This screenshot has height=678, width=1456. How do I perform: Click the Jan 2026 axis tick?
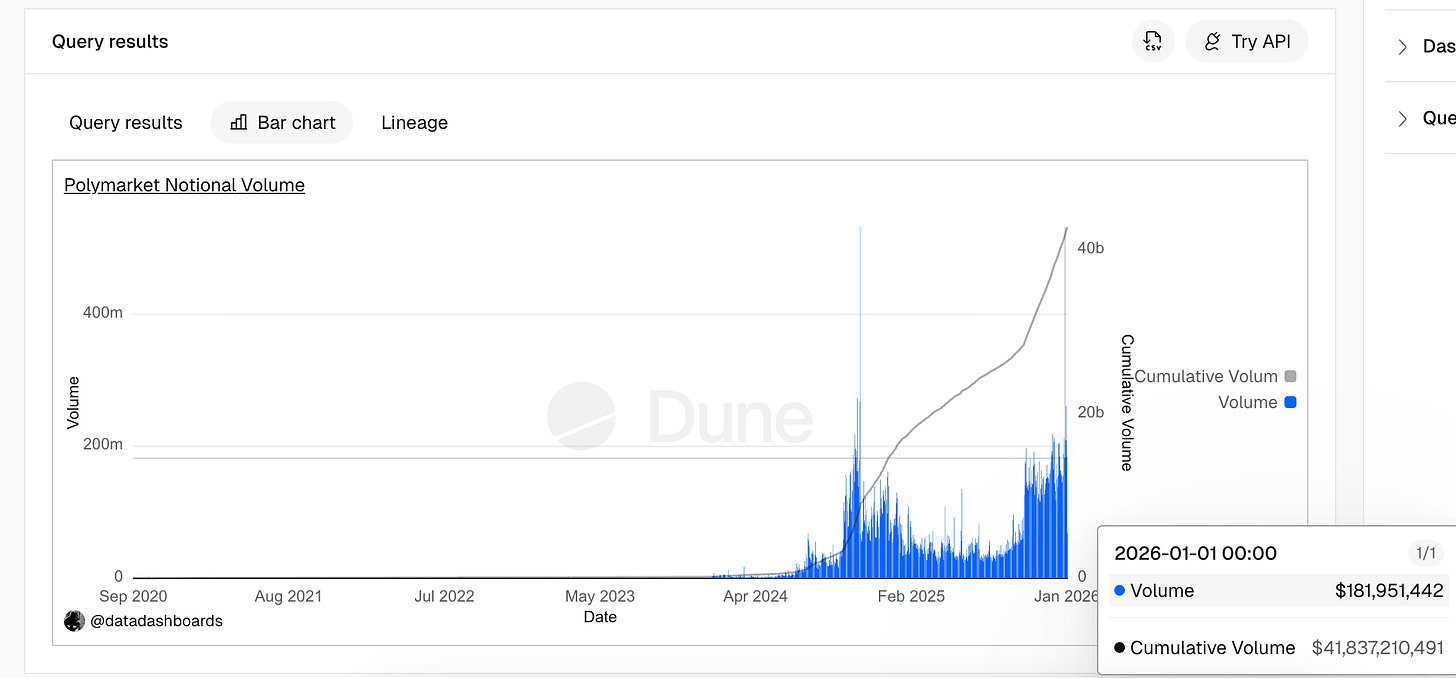pyautogui.click(x=1065, y=596)
